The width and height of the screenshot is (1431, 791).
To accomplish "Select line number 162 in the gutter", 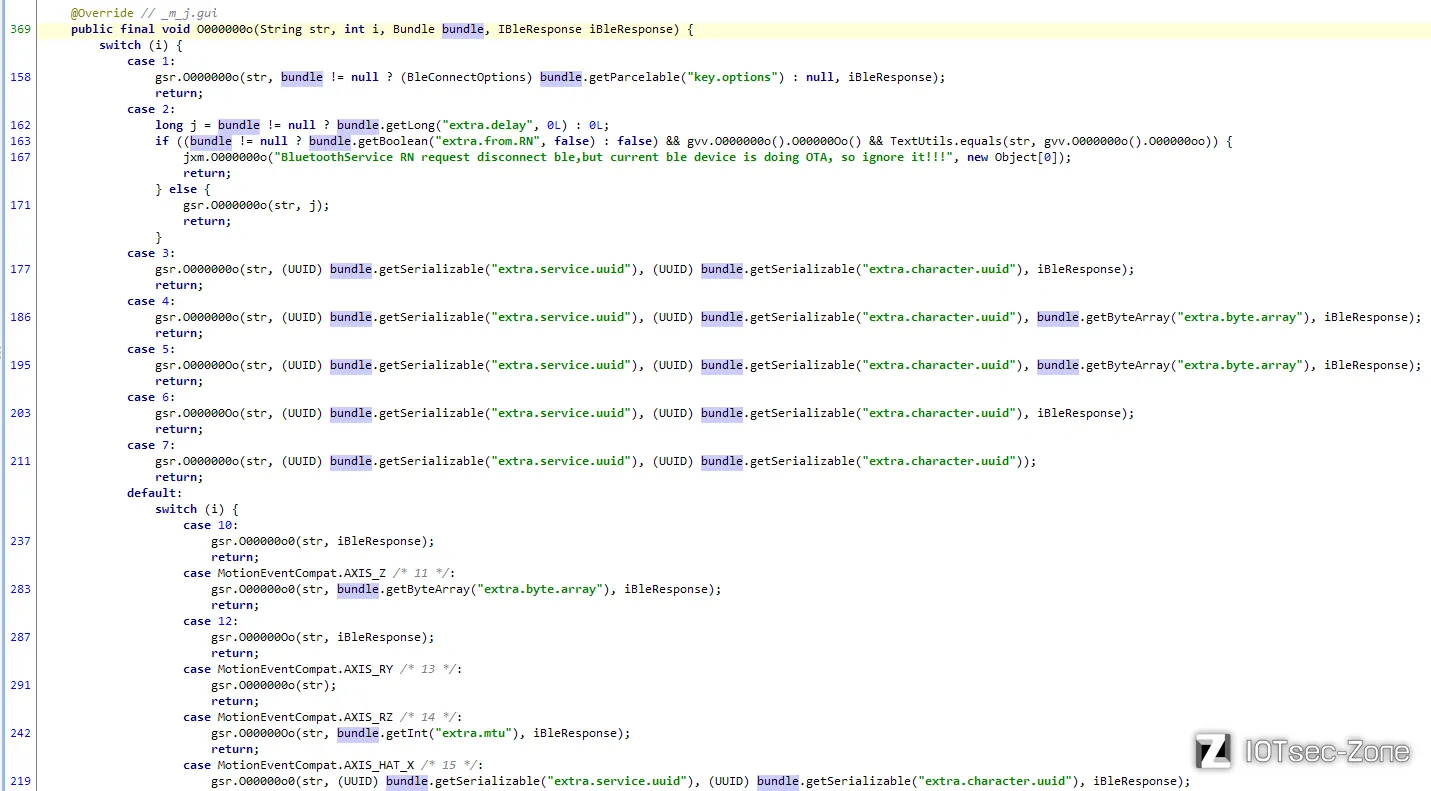I will point(20,125).
